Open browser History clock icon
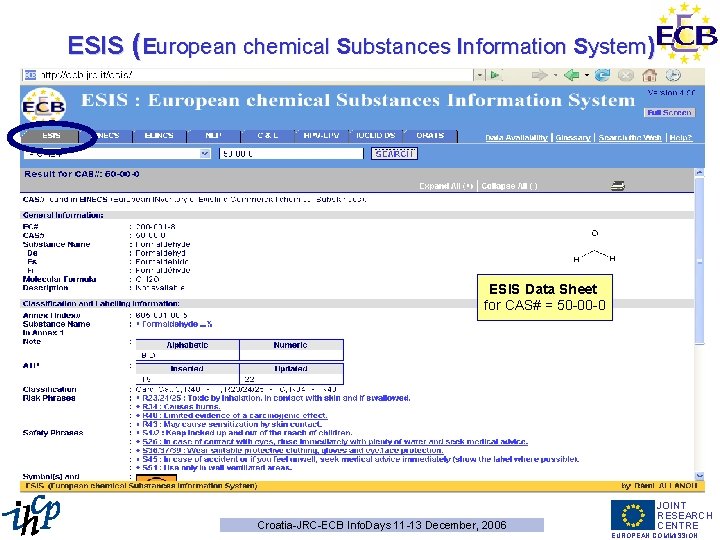720x540 pixels. coord(673,75)
